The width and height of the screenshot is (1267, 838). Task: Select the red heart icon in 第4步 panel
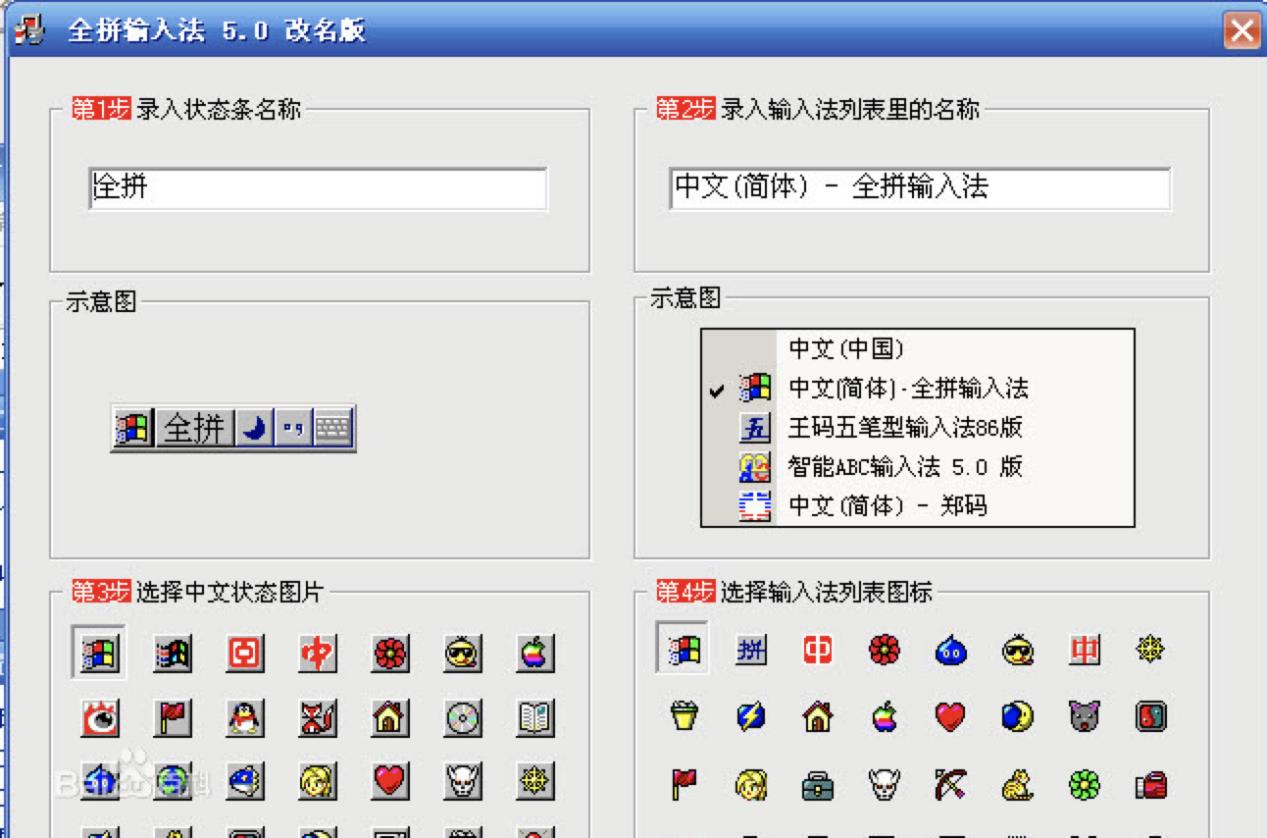coord(951,717)
